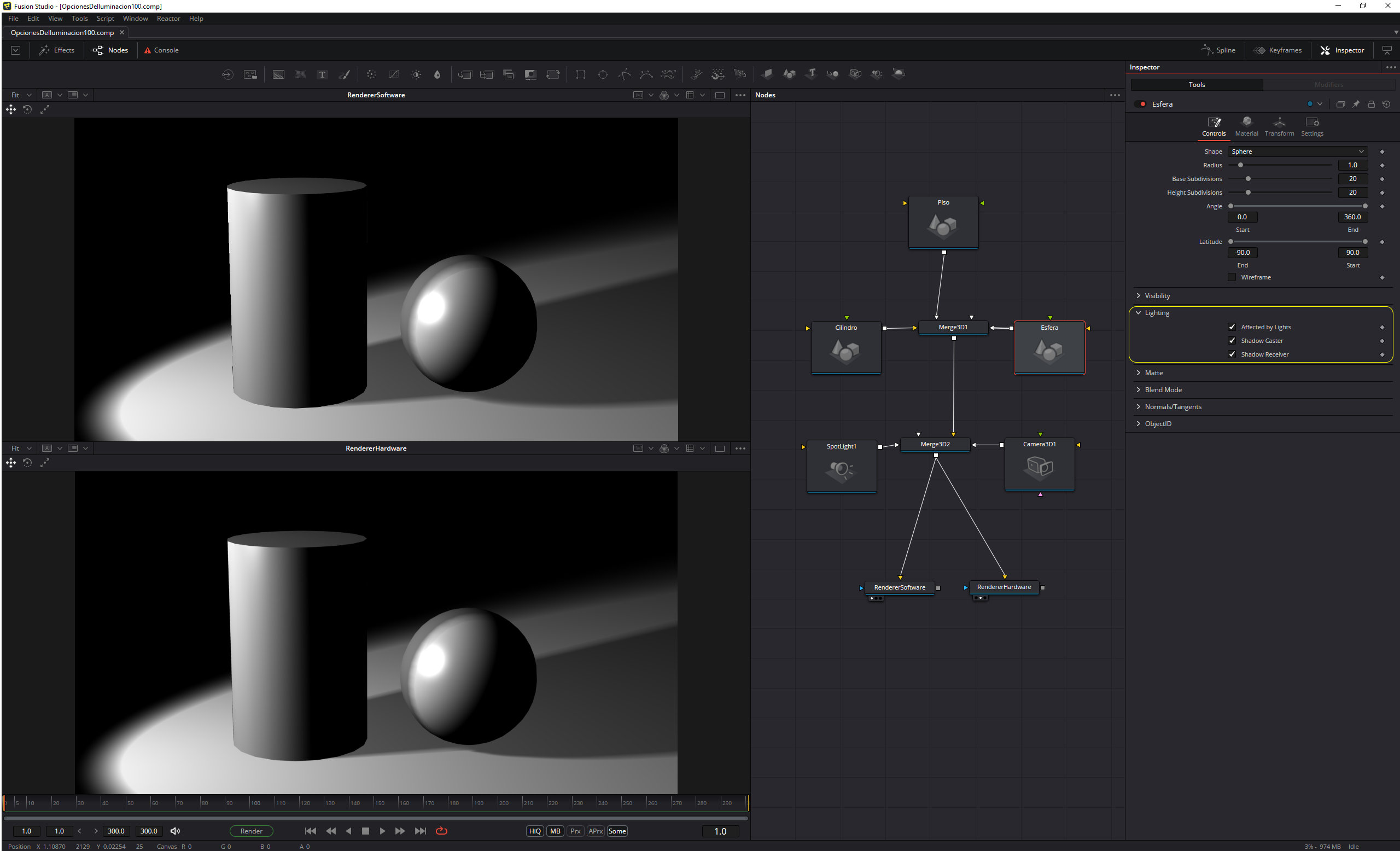This screenshot has width=1400, height=851.
Task: Toggle the HiQ quality button
Action: 535,831
